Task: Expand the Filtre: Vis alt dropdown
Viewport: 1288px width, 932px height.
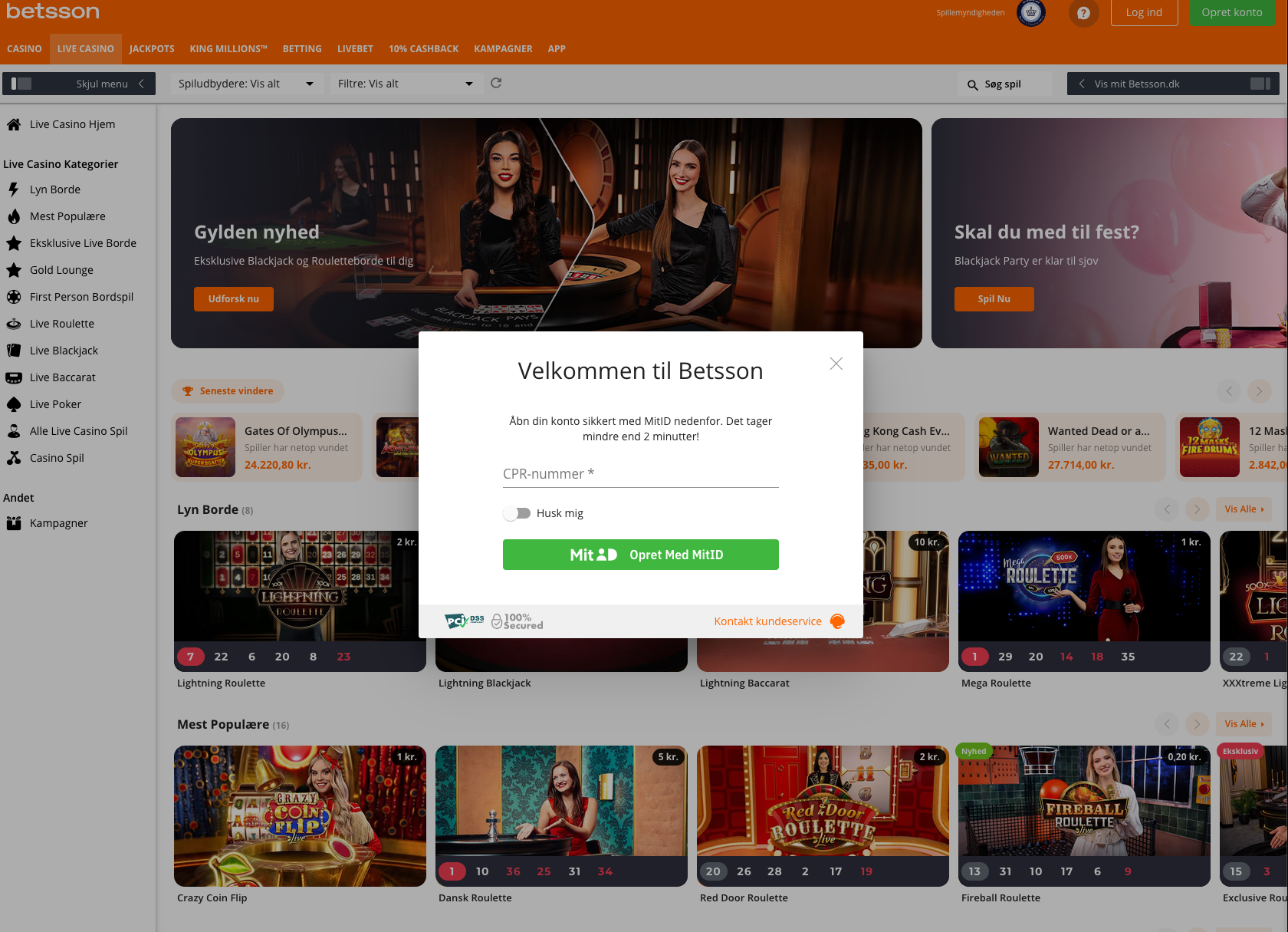Action: click(x=405, y=83)
